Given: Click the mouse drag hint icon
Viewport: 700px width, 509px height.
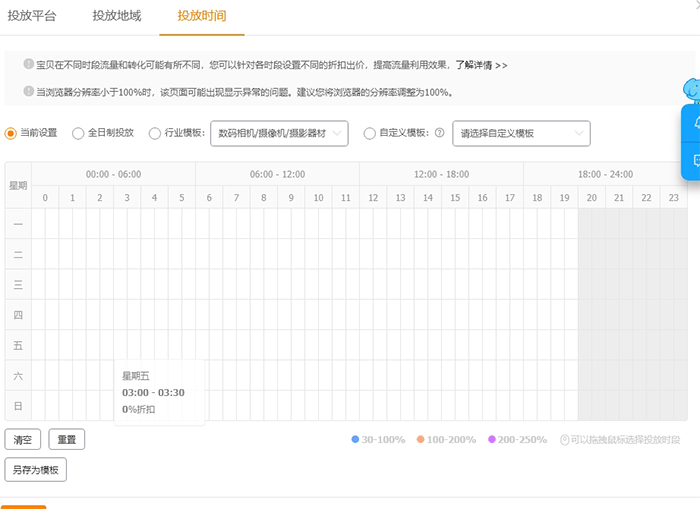Looking at the screenshot, I should click(x=564, y=440).
